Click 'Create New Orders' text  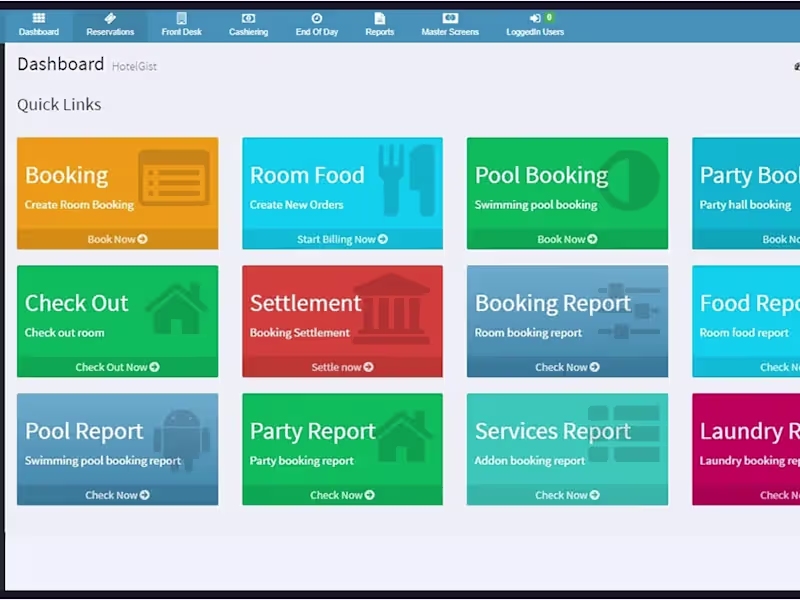point(296,205)
